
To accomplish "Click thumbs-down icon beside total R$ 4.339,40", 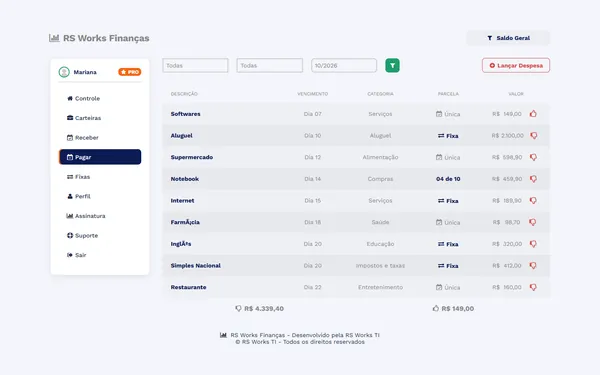I will click(x=238, y=308).
